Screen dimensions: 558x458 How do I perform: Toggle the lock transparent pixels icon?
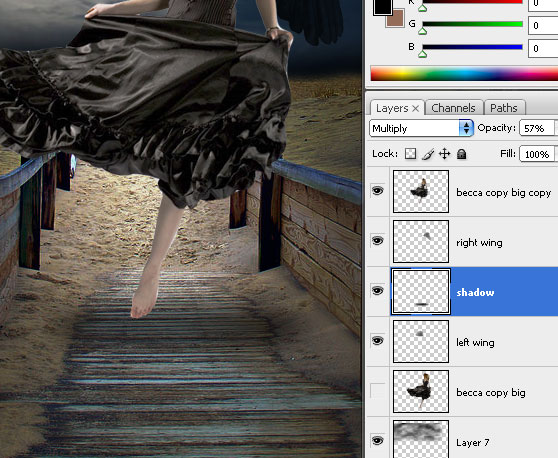tap(410, 154)
